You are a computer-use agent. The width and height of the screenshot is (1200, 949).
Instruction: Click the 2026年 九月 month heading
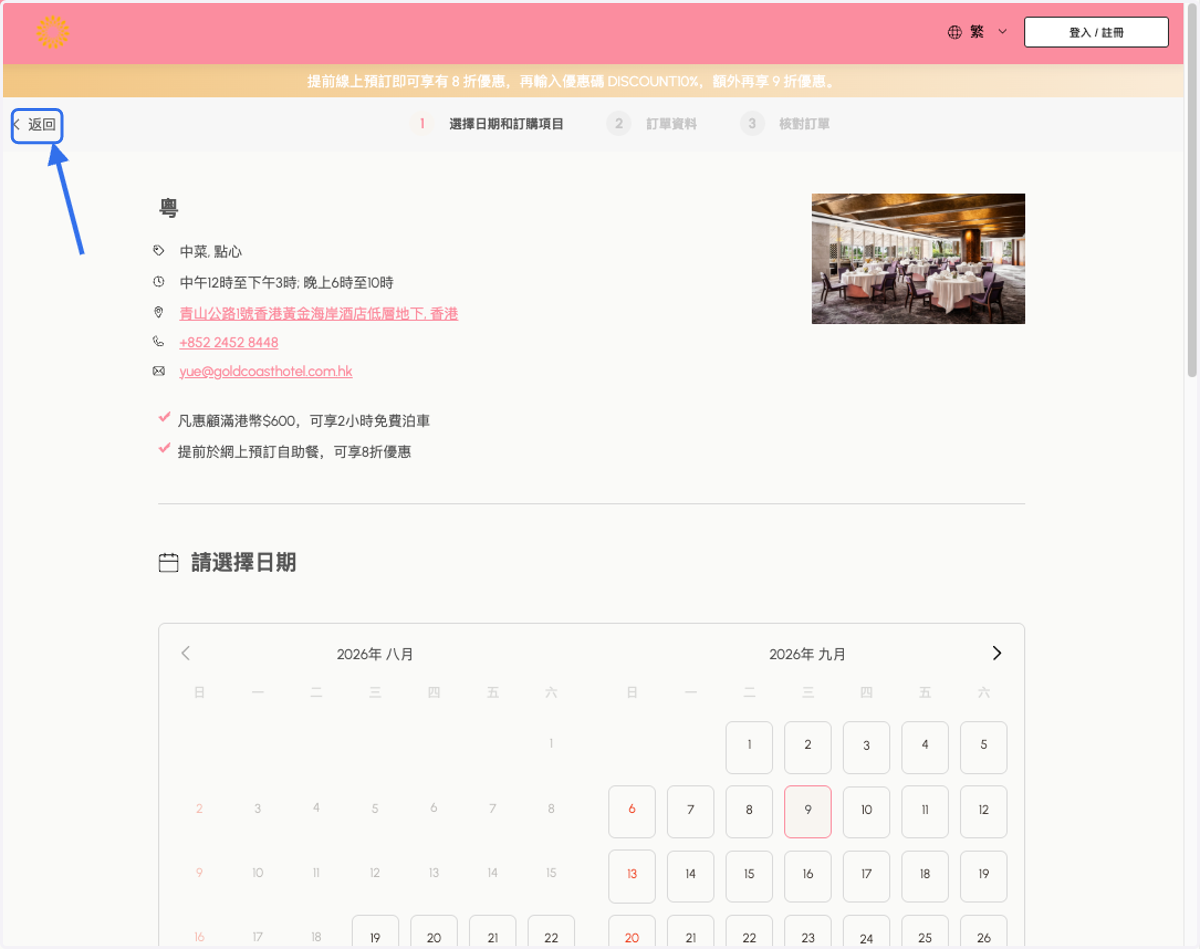tap(807, 655)
